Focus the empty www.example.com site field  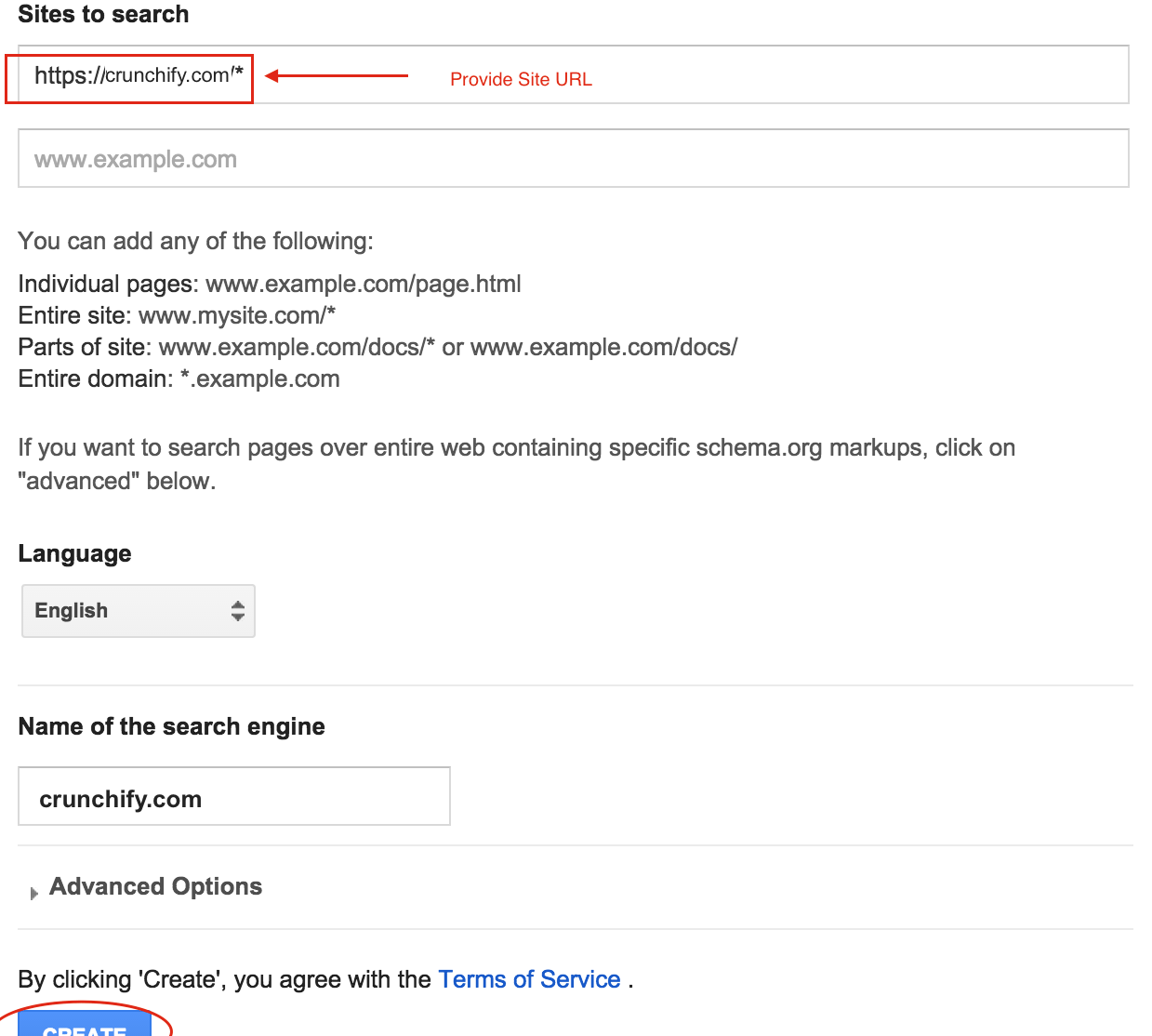click(573, 159)
